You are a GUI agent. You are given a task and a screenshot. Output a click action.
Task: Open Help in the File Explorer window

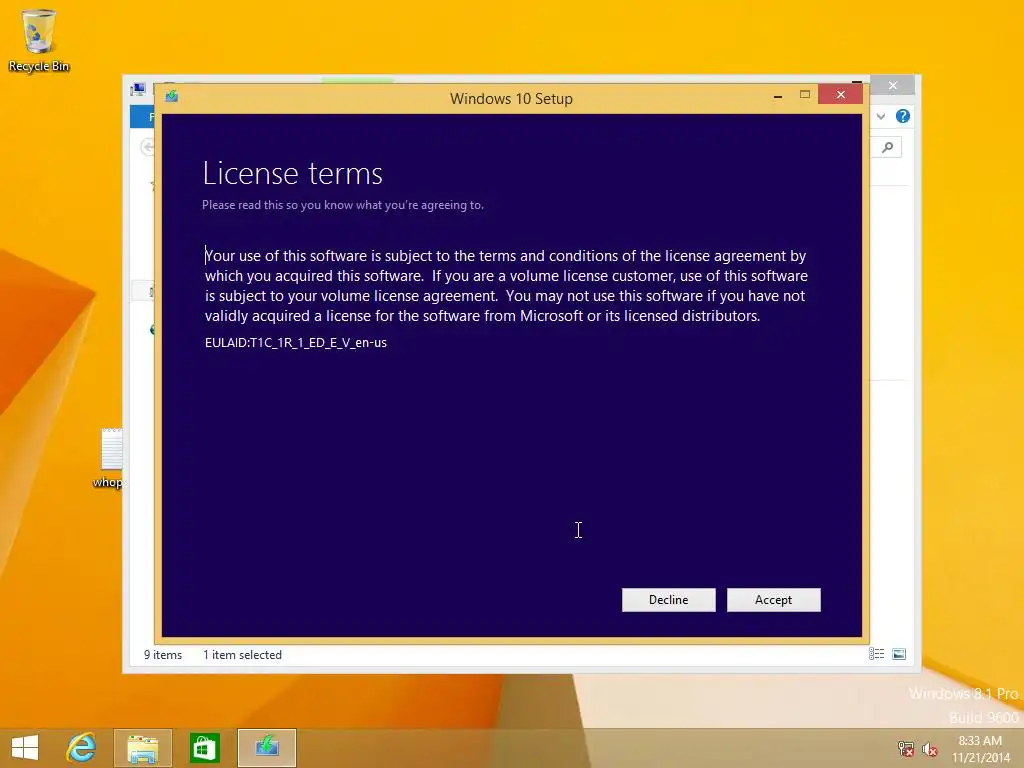coord(903,116)
